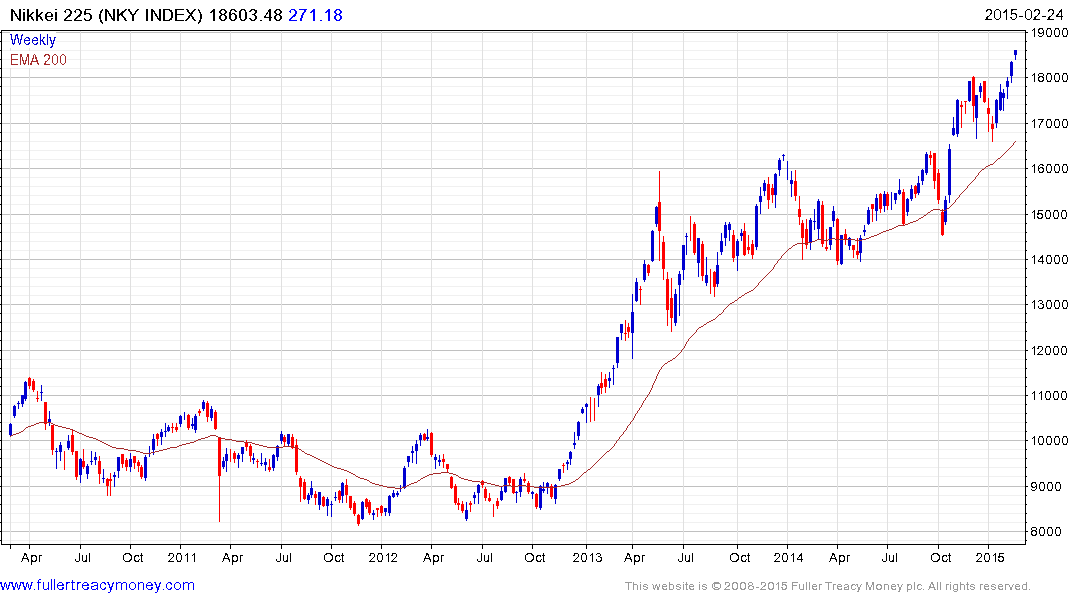Click the 12000 y-axis label

1050,350
